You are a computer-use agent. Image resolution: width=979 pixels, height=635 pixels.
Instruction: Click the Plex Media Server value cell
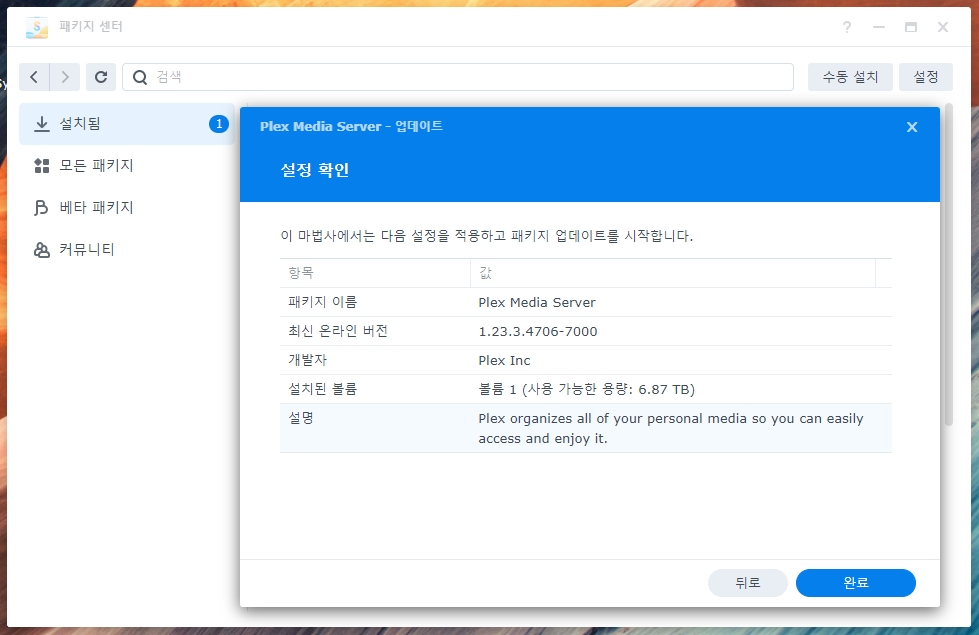537,302
